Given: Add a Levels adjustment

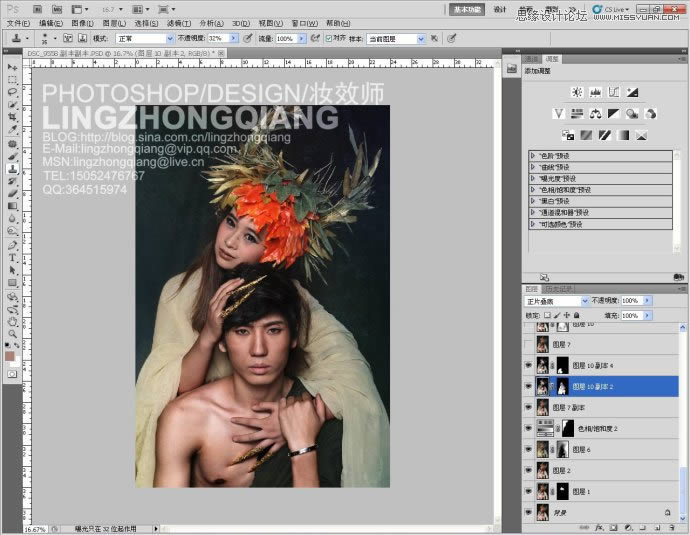Looking at the screenshot, I should 595,92.
